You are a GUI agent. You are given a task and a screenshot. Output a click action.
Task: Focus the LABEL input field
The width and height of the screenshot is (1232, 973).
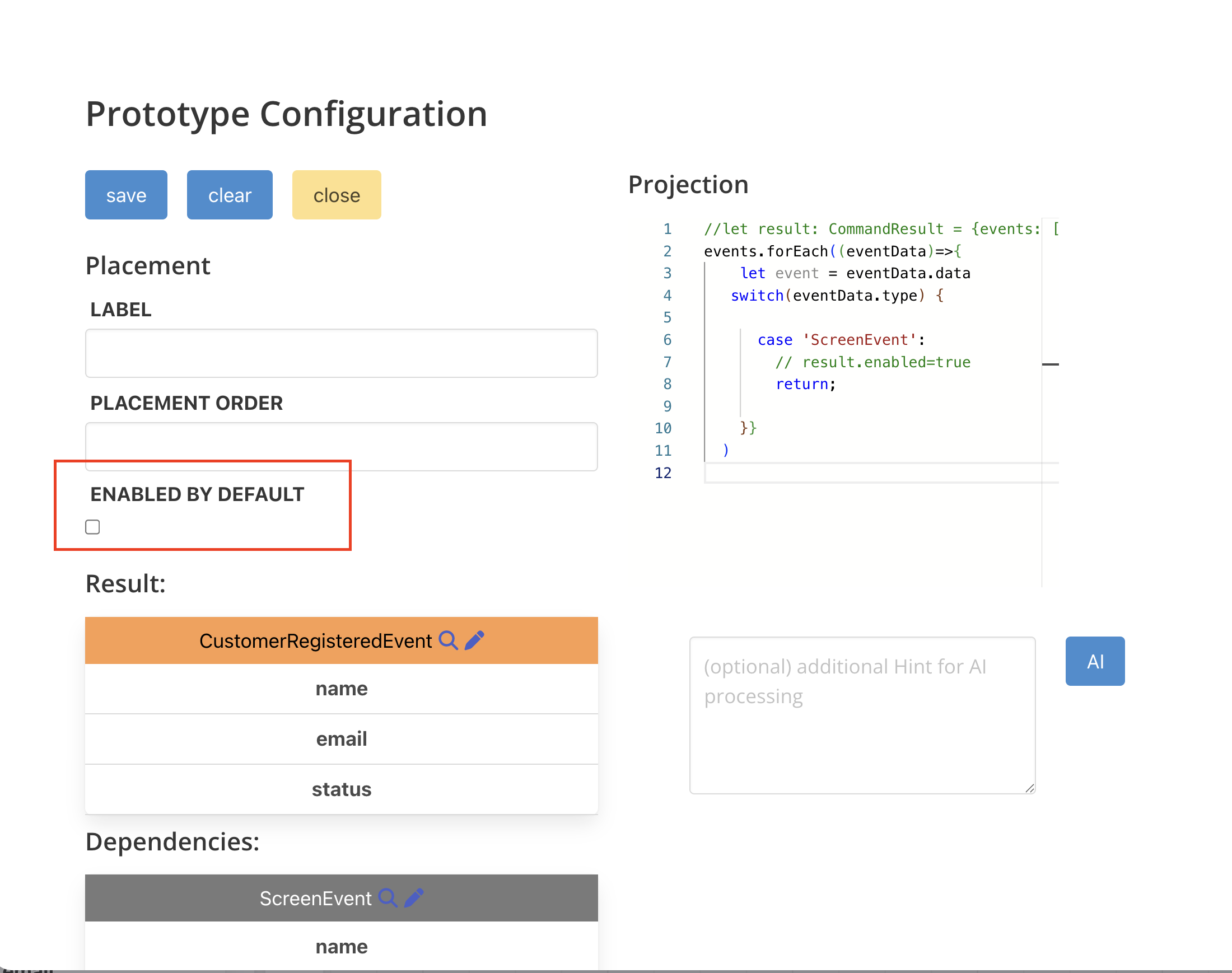click(341, 353)
